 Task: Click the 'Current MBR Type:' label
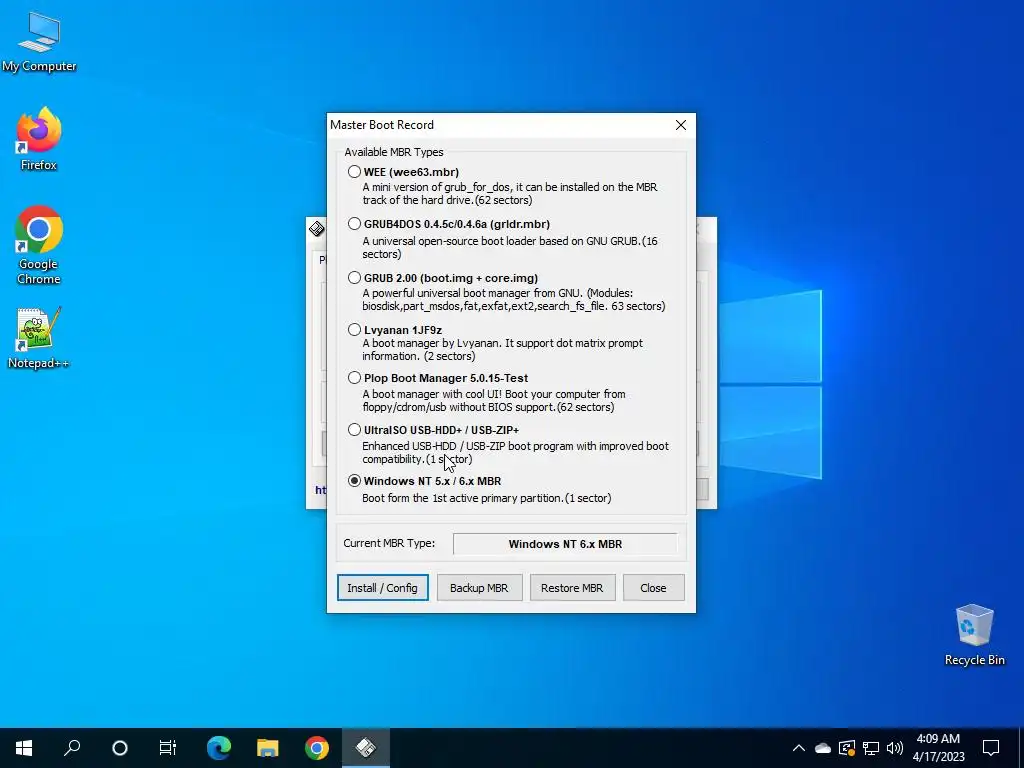(x=389, y=543)
